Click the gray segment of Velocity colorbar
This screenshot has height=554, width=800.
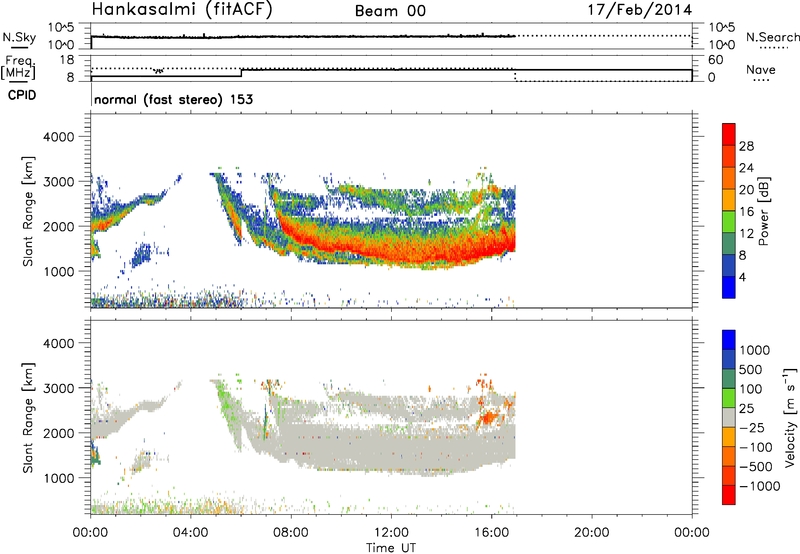pos(729,418)
